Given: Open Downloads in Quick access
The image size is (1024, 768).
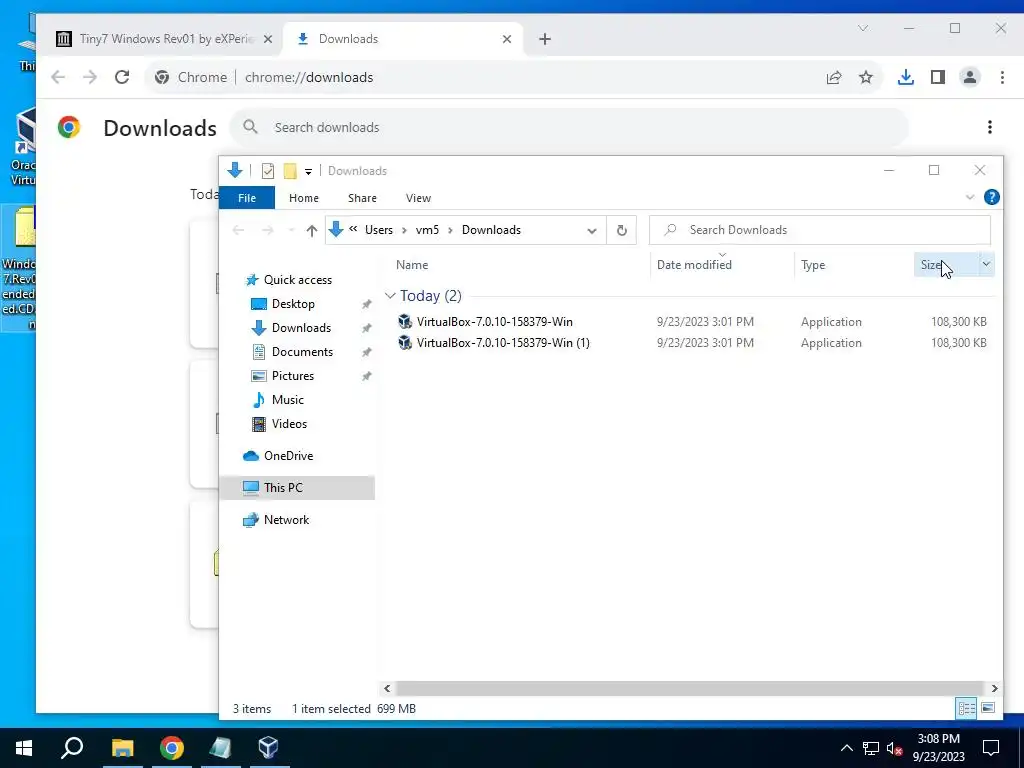Looking at the screenshot, I should [301, 328].
